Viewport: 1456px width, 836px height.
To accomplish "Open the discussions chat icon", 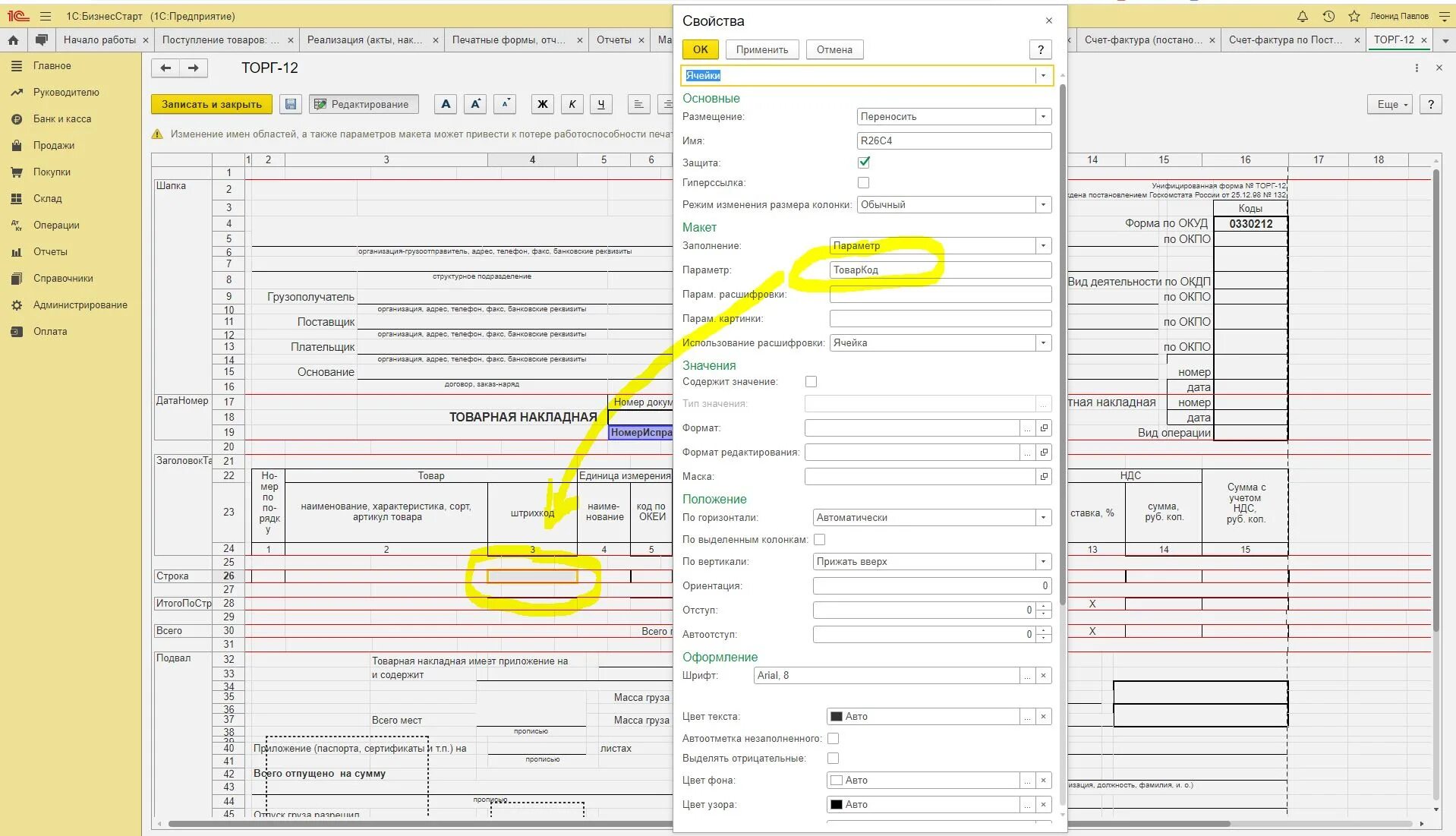I will tap(42, 40).
